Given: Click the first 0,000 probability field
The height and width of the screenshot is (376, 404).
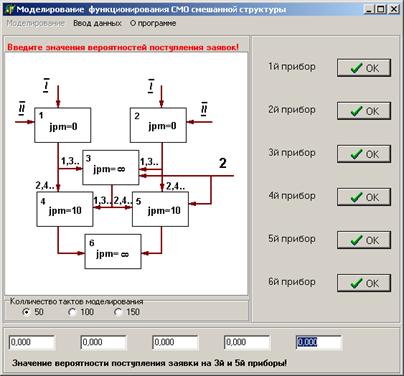Looking at the screenshot, I should (32, 342).
